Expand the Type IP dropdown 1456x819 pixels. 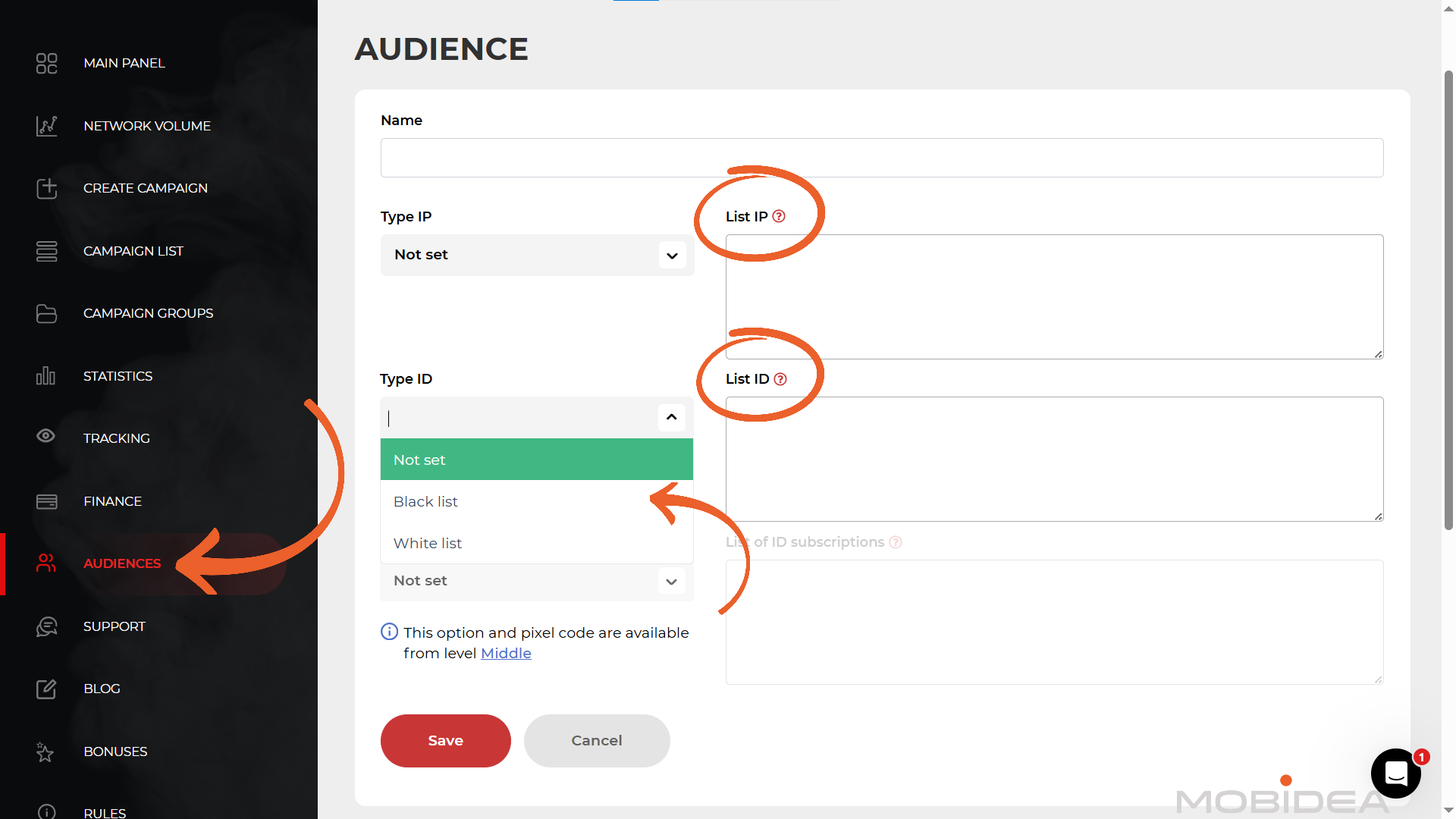coord(672,256)
